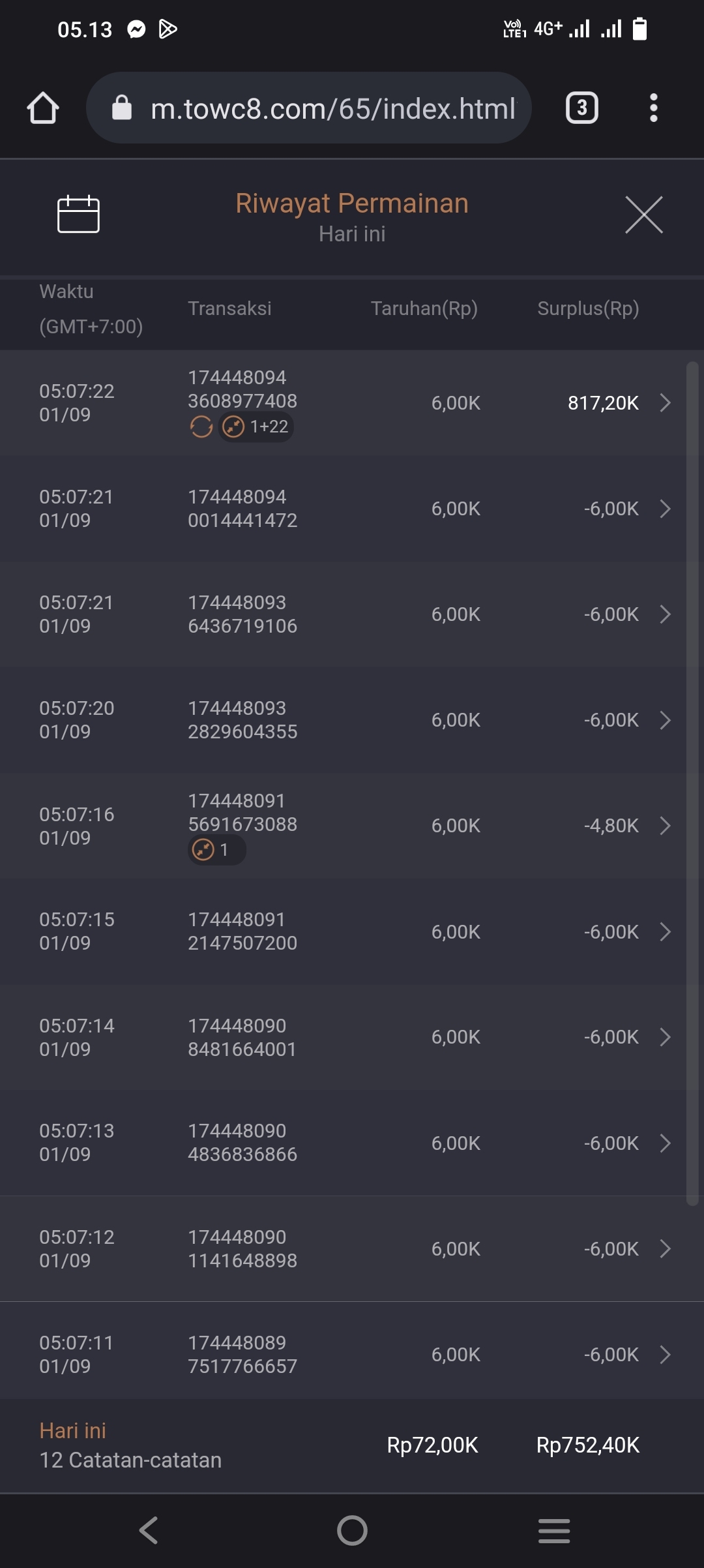The width and height of the screenshot is (704, 1568).
Task: Expand the 05:07:11 transaction row chevron
Action: click(665, 1355)
